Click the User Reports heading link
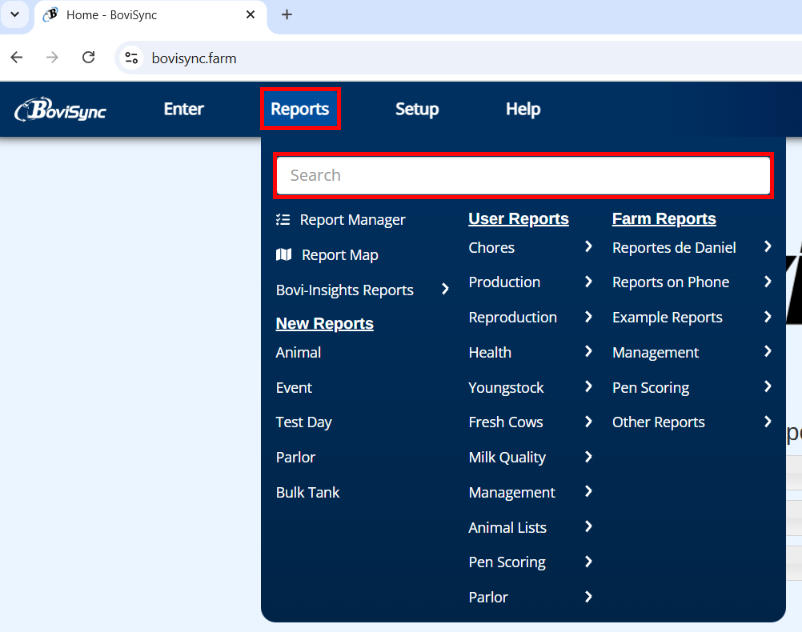 (519, 219)
